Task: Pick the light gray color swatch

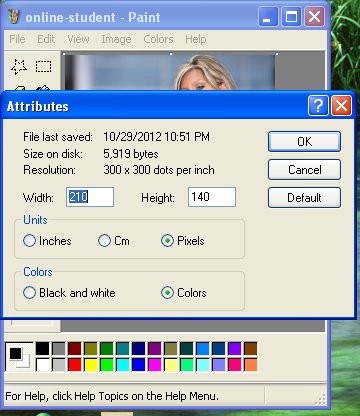Action: pyautogui.click(x=58, y=365)
